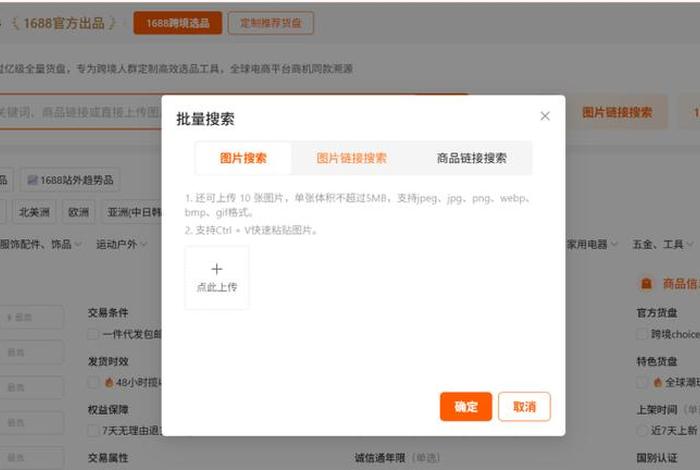This screenshot has height=470, width=700.
Task: Click the 权益保障 label
Action: (x=108, y=409)
